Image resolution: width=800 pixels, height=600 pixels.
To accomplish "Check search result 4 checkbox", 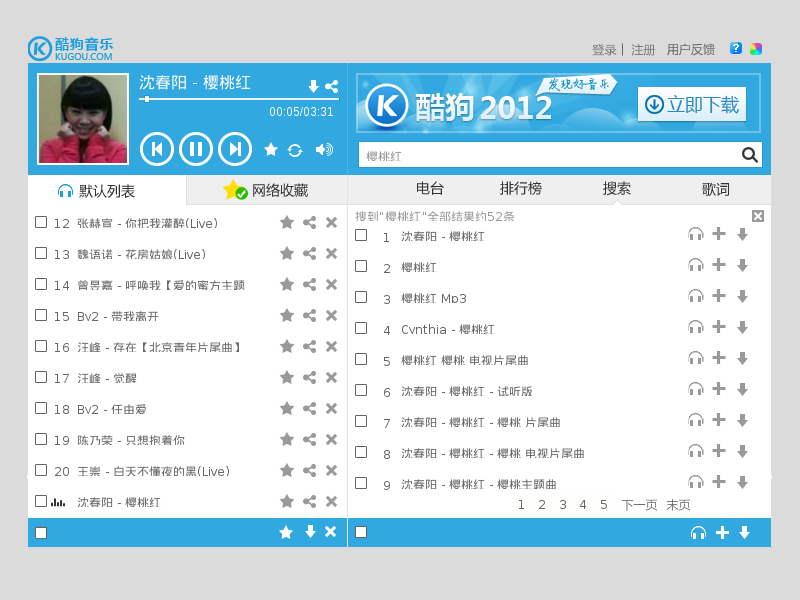I will click(361, 328).
